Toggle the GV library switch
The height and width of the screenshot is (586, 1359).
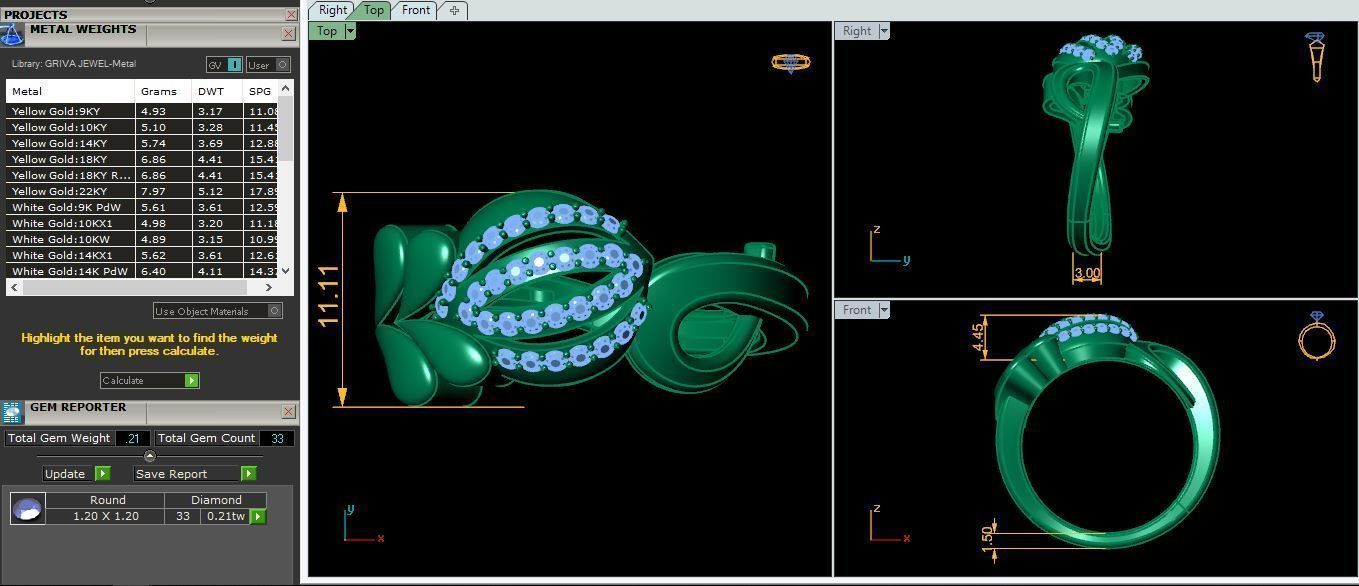pos(224,64)
